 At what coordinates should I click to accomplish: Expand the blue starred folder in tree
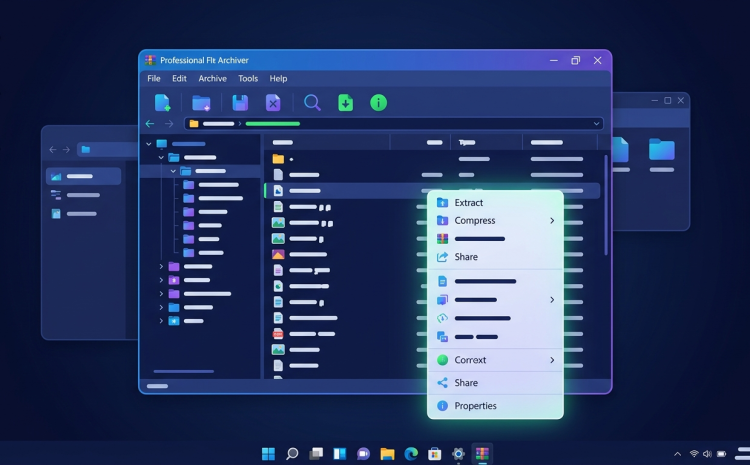point(161,321)
